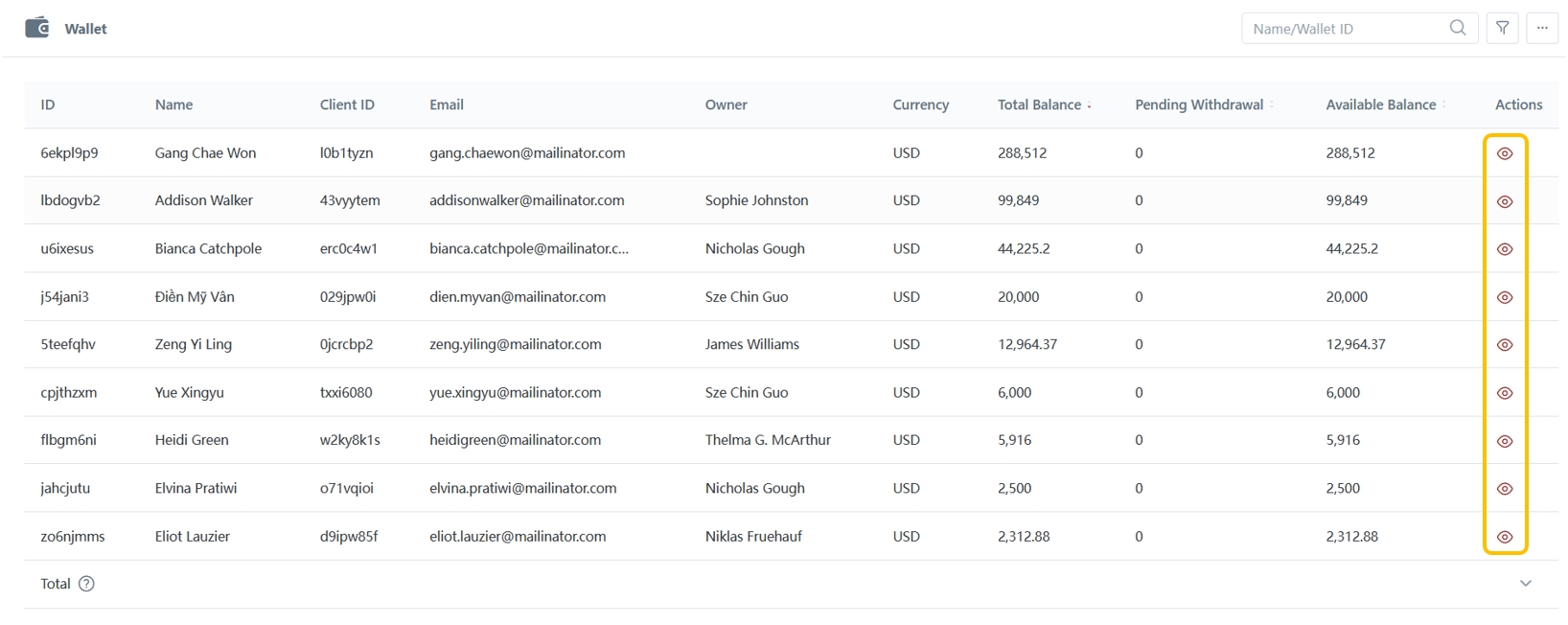Expand the Total row chevron
Viewport: 1568px width, 625px height.
pyautogui.click(x=1525, y=584)
